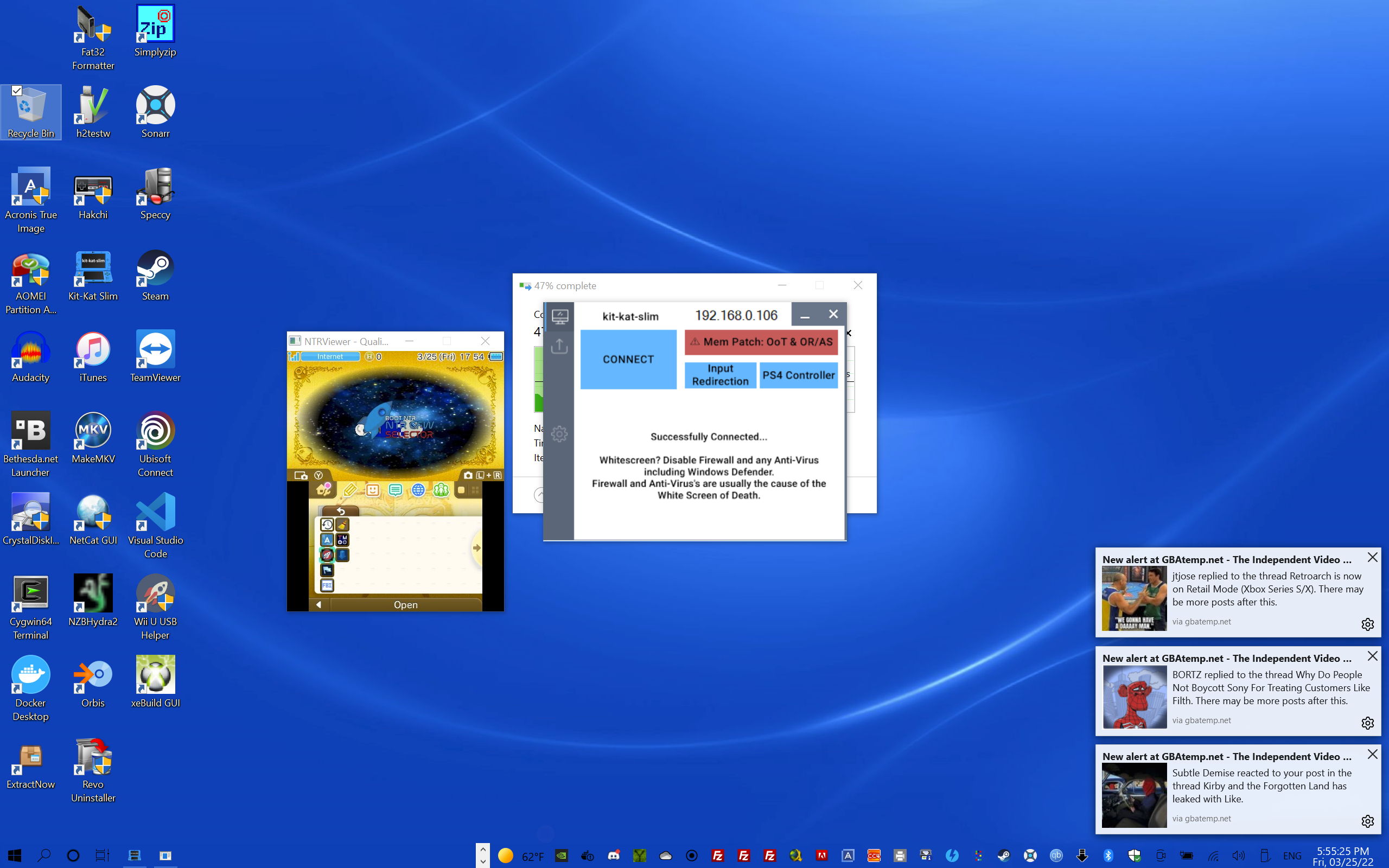Click the yellow right-arrow scroll button
Image resolution: width=1389 pixels, height=868 pixels.
click(x=476, y=548)
